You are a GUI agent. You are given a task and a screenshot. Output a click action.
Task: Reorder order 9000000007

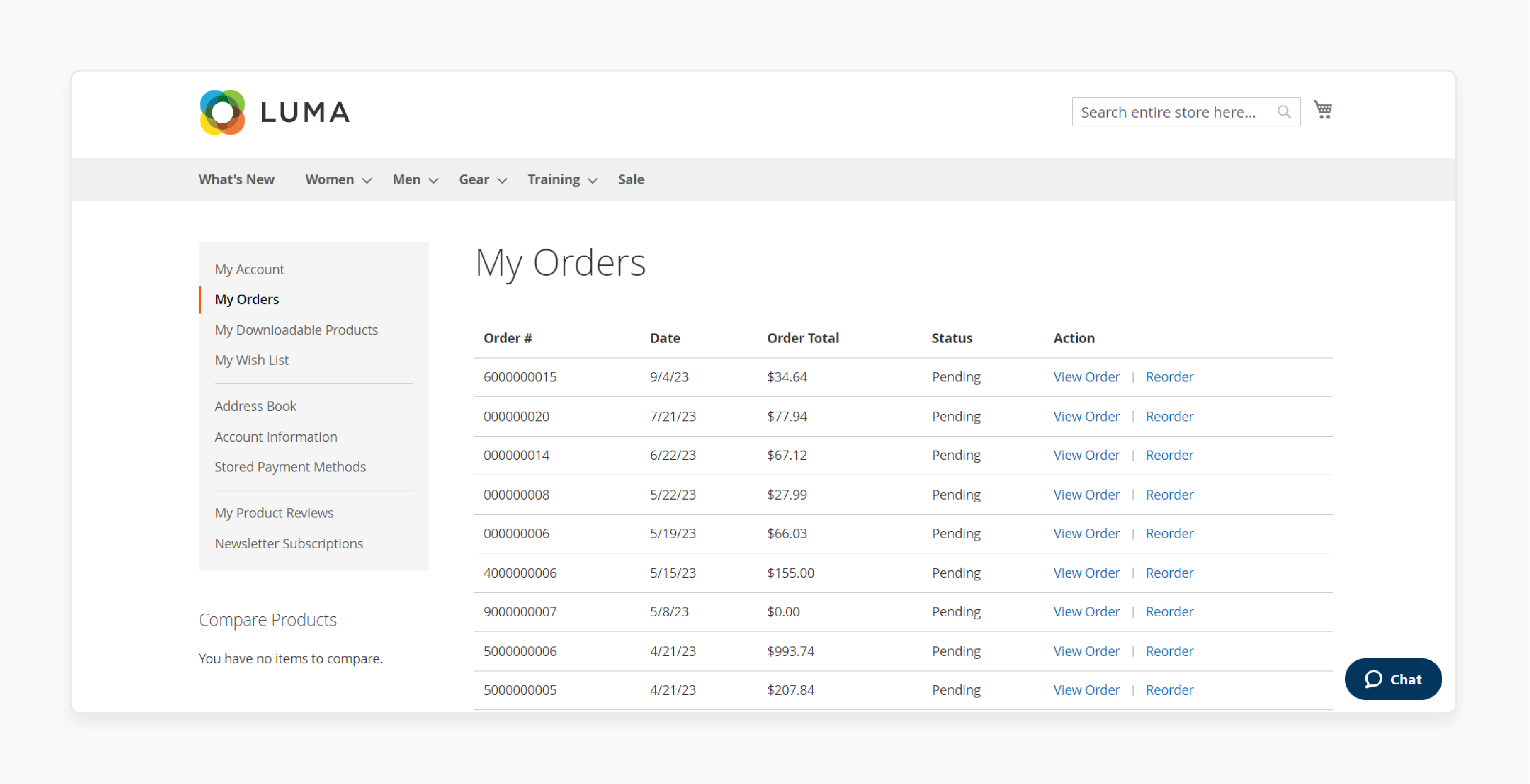[x=1169, y=612]
